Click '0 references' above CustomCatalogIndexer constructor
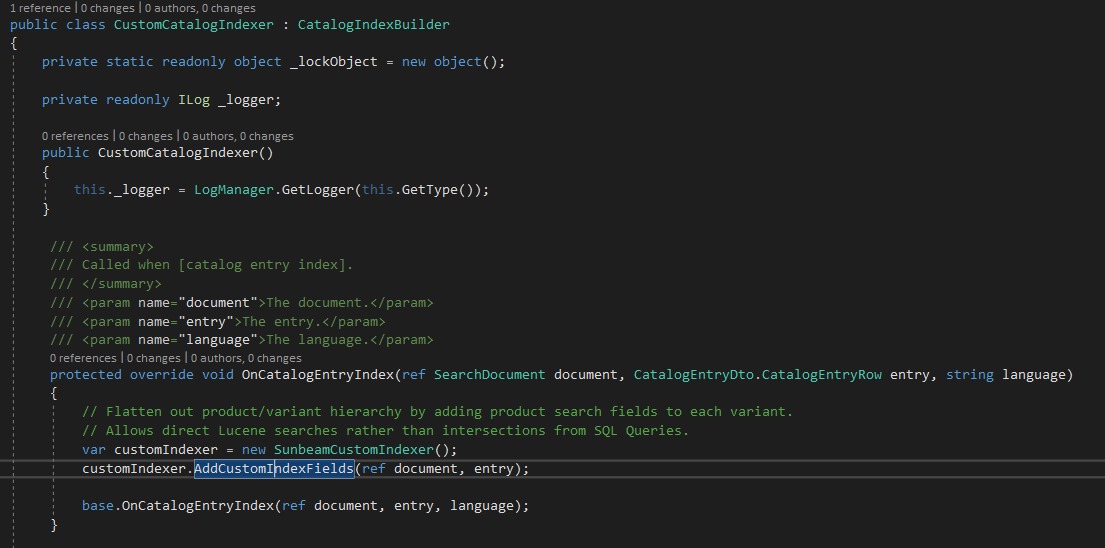Viewport: 1105px width, 548px height. [75, 136]
